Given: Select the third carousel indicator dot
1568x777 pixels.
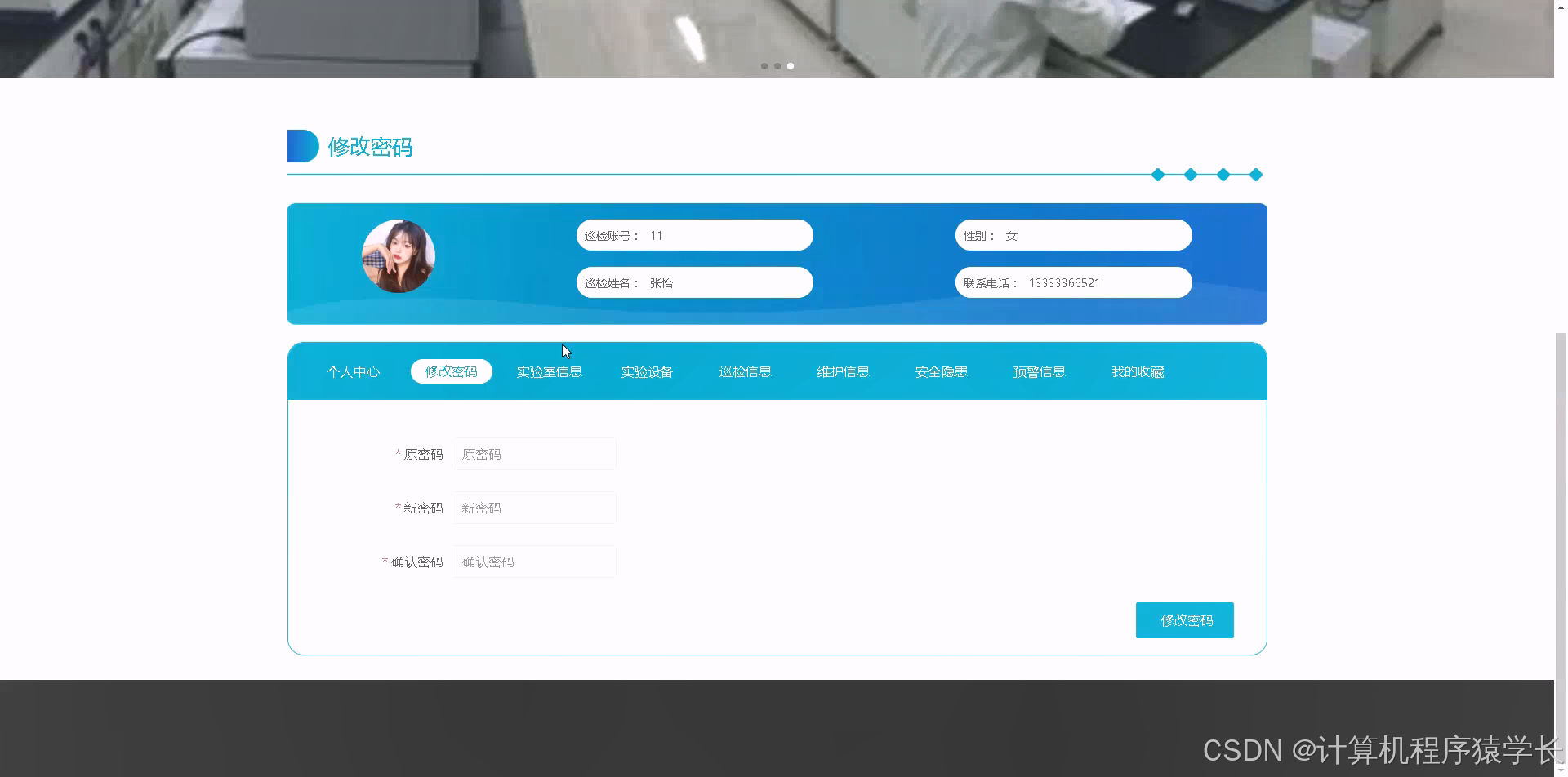Looking at the screenshot, I should 791,66.
